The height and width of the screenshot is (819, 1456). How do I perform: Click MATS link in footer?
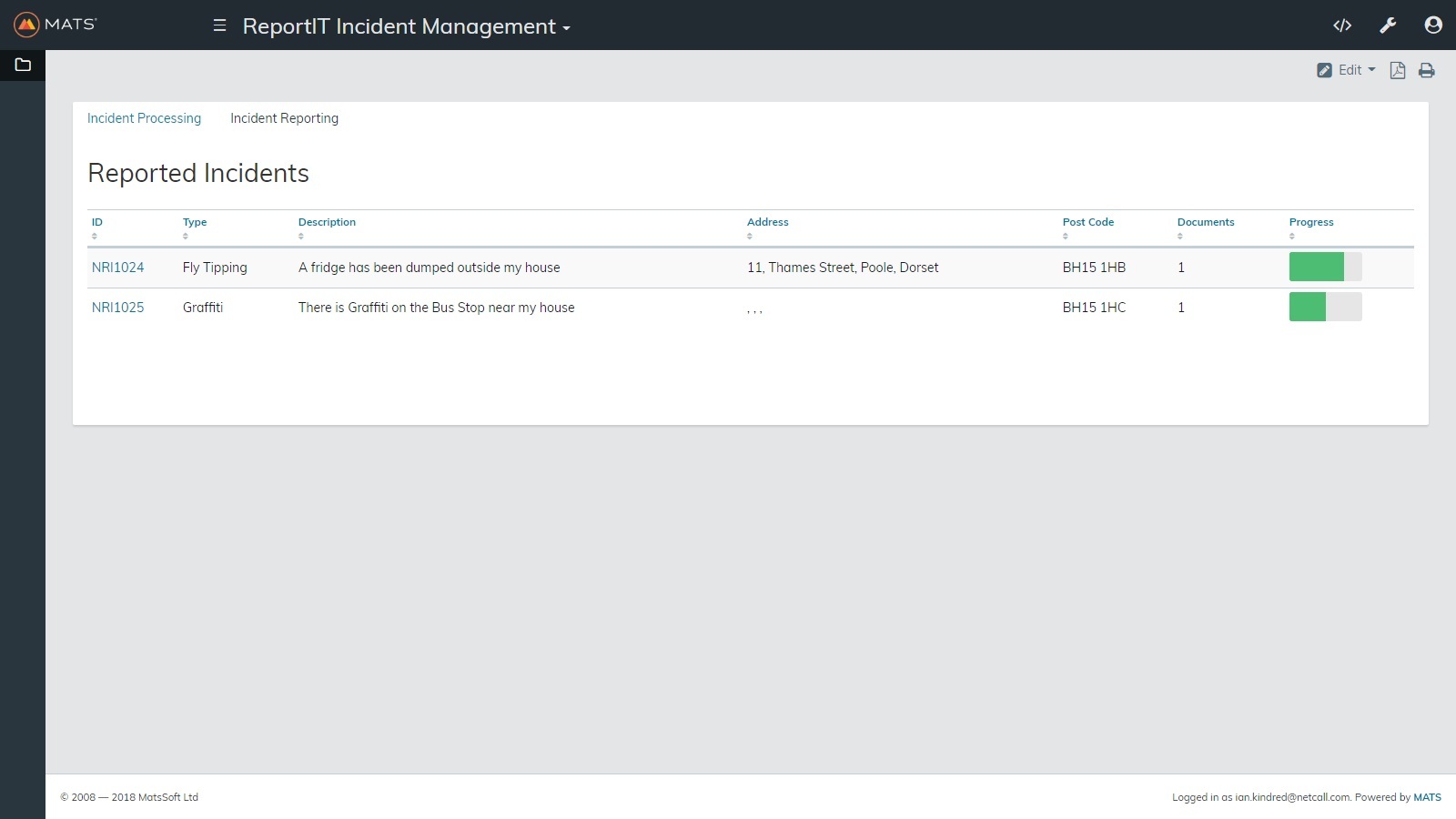point(1427,797)
